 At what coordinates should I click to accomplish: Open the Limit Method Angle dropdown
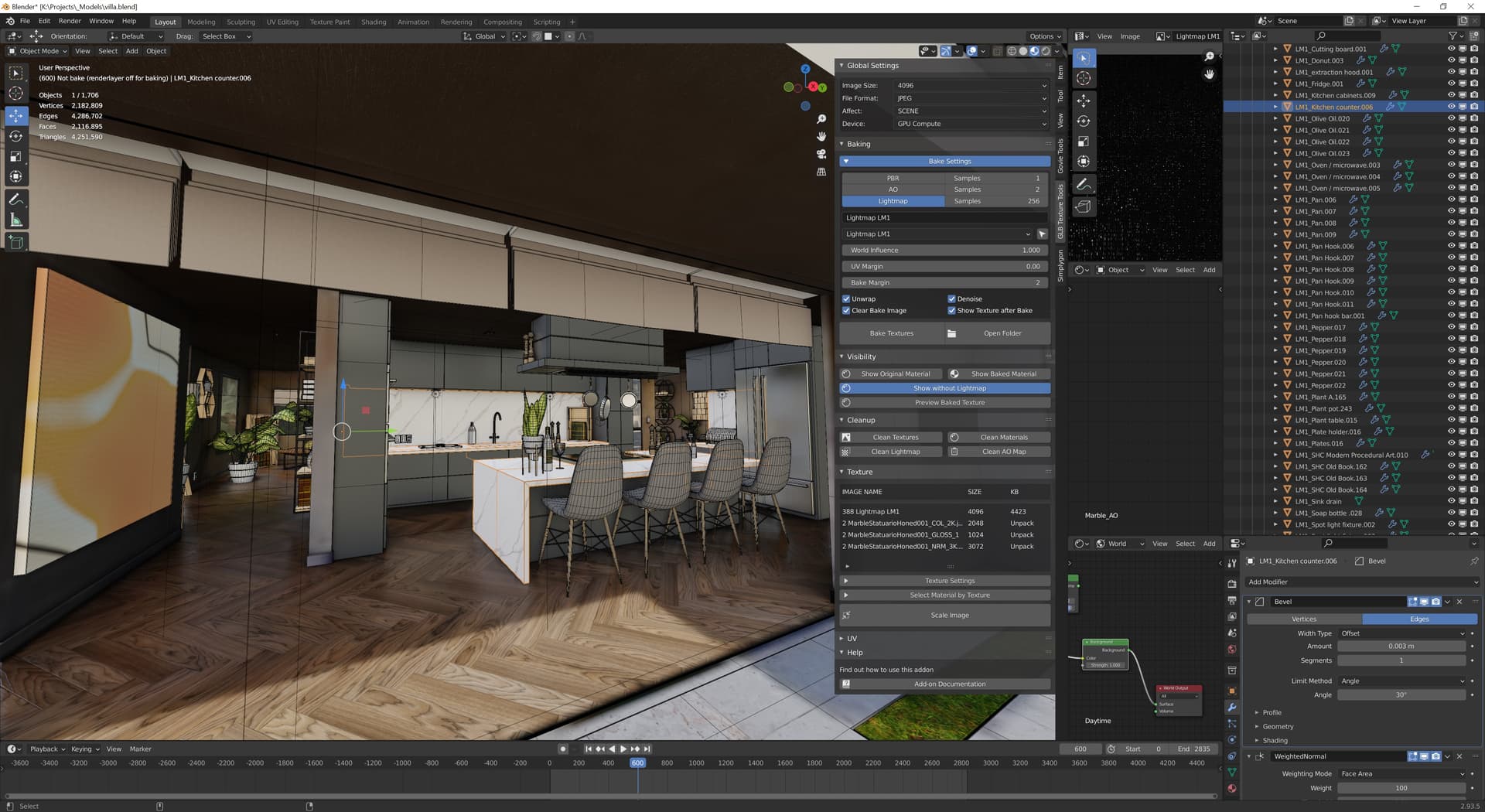pos(1402,681)
